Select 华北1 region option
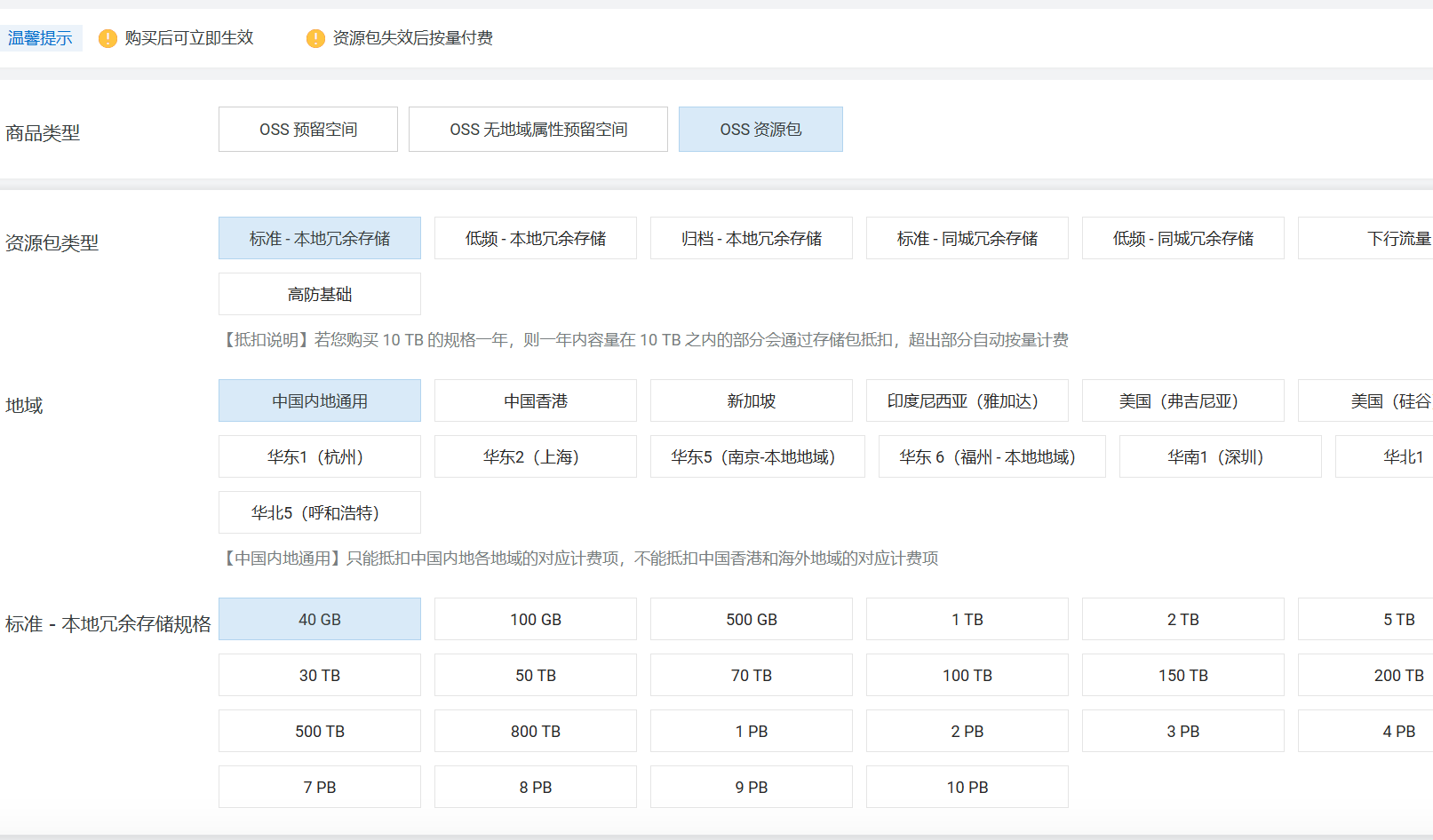Image resolution: width=1433 pixels, height=840 pixels. tap(1384, 456)
